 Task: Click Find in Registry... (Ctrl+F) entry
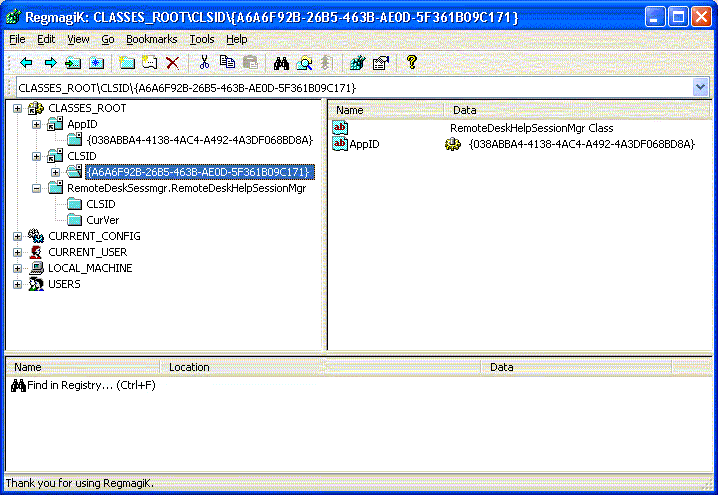pyautogui.click(x=91, y=386)
